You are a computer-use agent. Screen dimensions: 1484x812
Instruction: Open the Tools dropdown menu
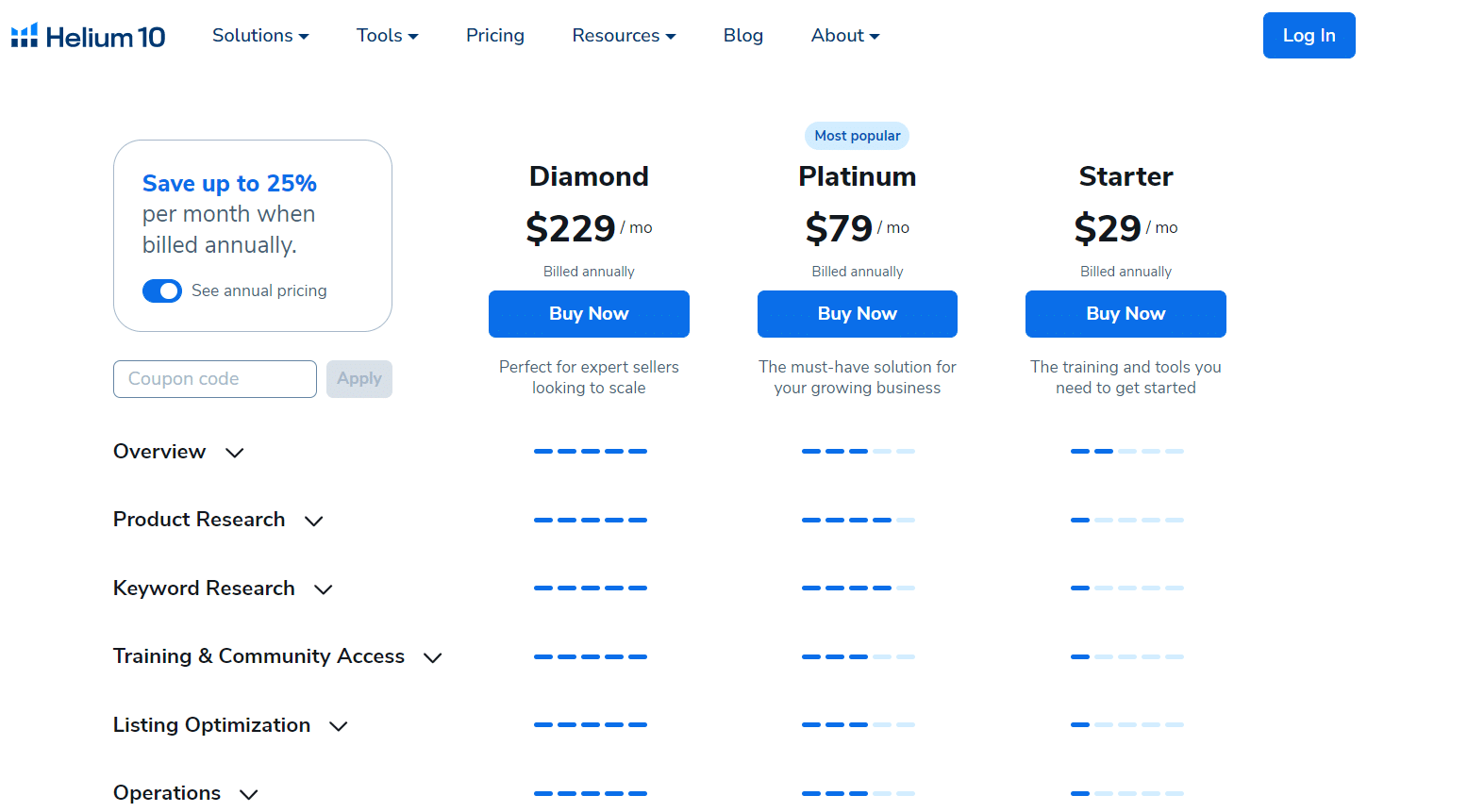(387, 35)
